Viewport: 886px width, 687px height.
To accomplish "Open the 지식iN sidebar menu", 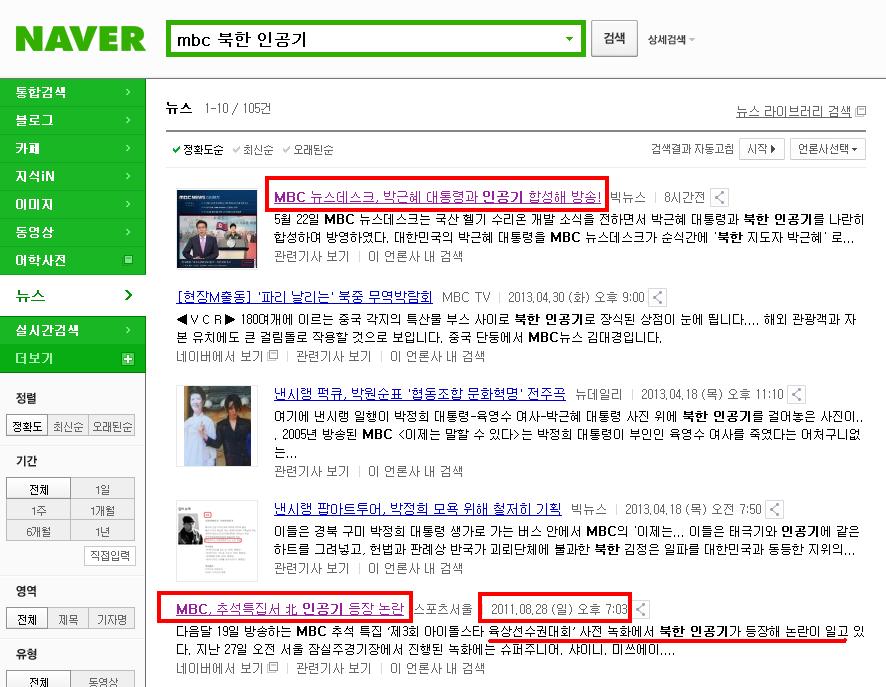I will [x=73, y=176].
